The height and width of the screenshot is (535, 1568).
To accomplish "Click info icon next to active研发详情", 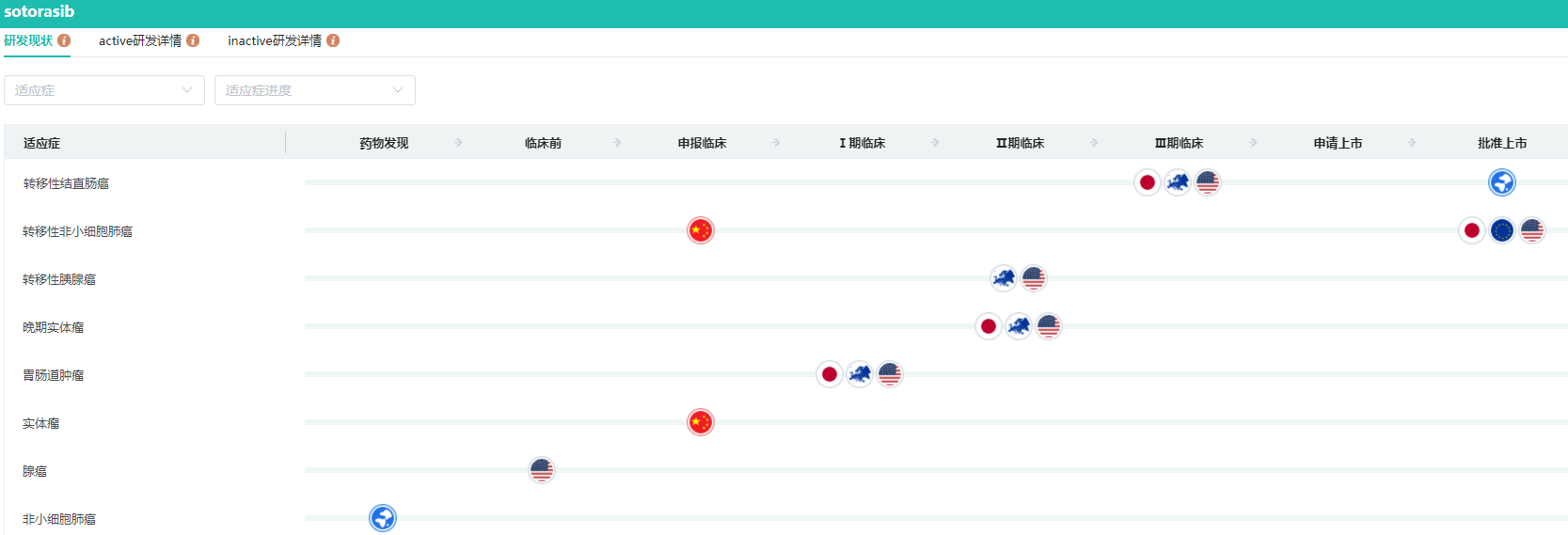I will 193,40.
